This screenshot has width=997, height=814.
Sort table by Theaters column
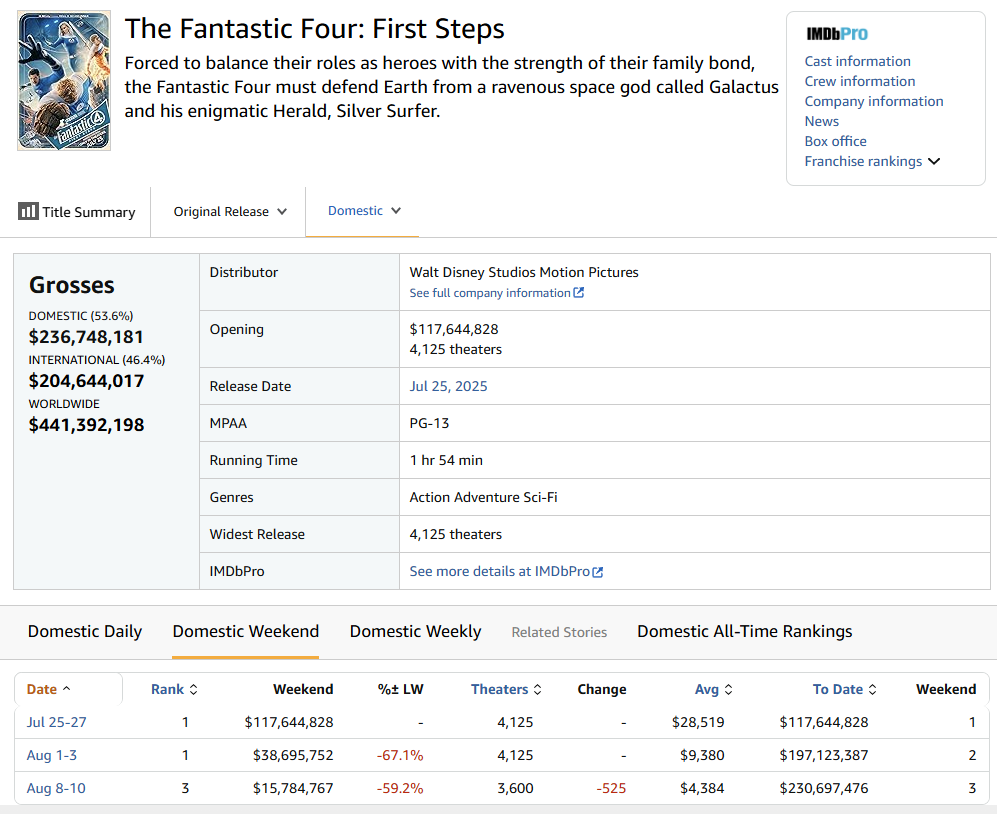click(x=506, y=689)
